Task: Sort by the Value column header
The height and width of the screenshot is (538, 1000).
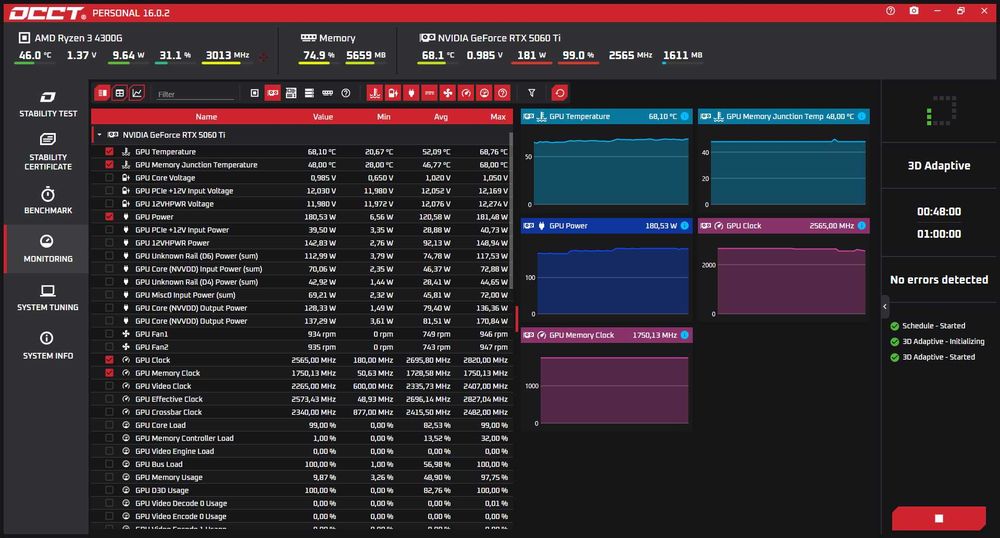Action: [x=323, y=117]
